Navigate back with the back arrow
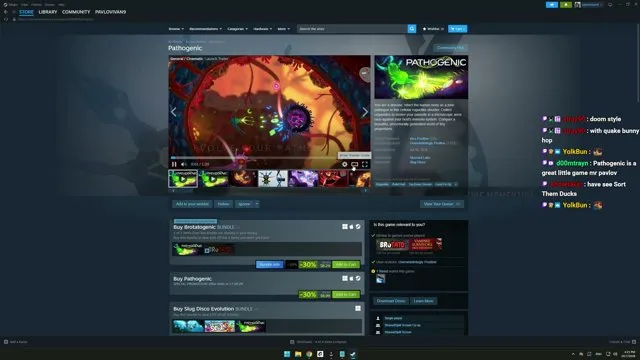 [x=6, y=12]
